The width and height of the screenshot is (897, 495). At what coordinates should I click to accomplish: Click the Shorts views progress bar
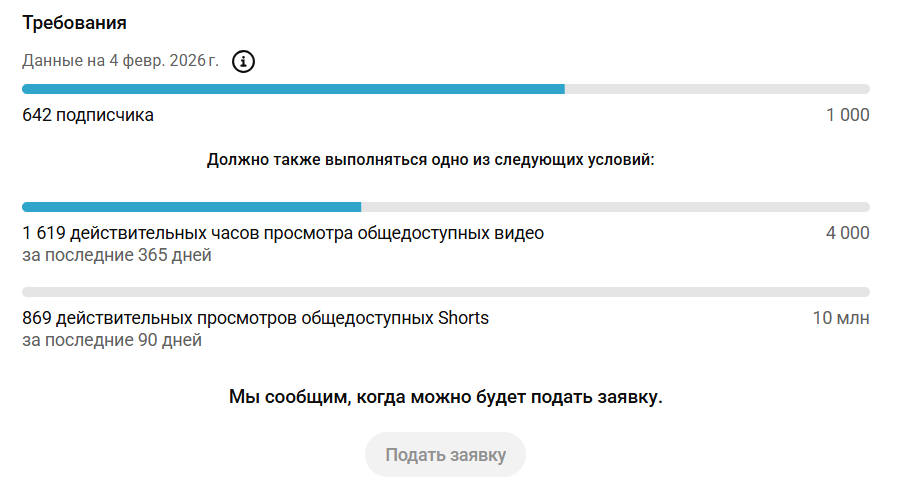pyautogui.click(x=445, y=292)
